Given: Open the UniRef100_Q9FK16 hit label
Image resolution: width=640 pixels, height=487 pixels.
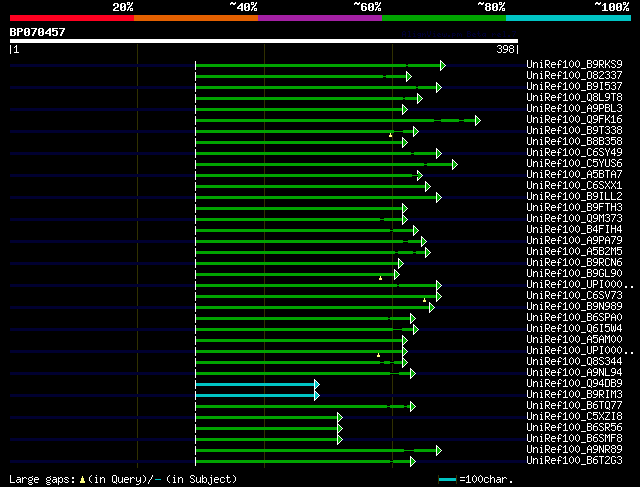Looking at the screenshot, I should (574, 120).
